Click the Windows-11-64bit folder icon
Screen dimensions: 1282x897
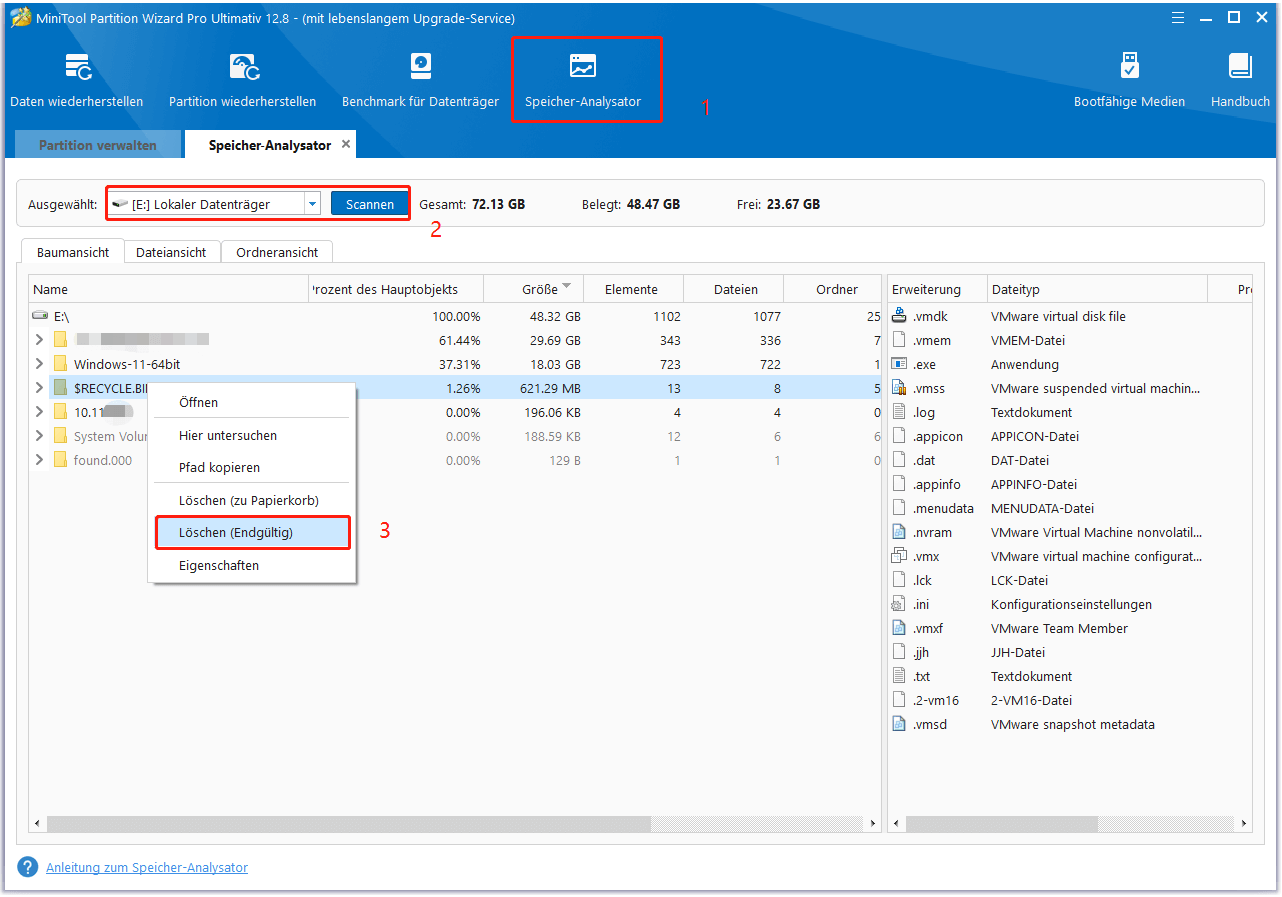click(60, 364)
